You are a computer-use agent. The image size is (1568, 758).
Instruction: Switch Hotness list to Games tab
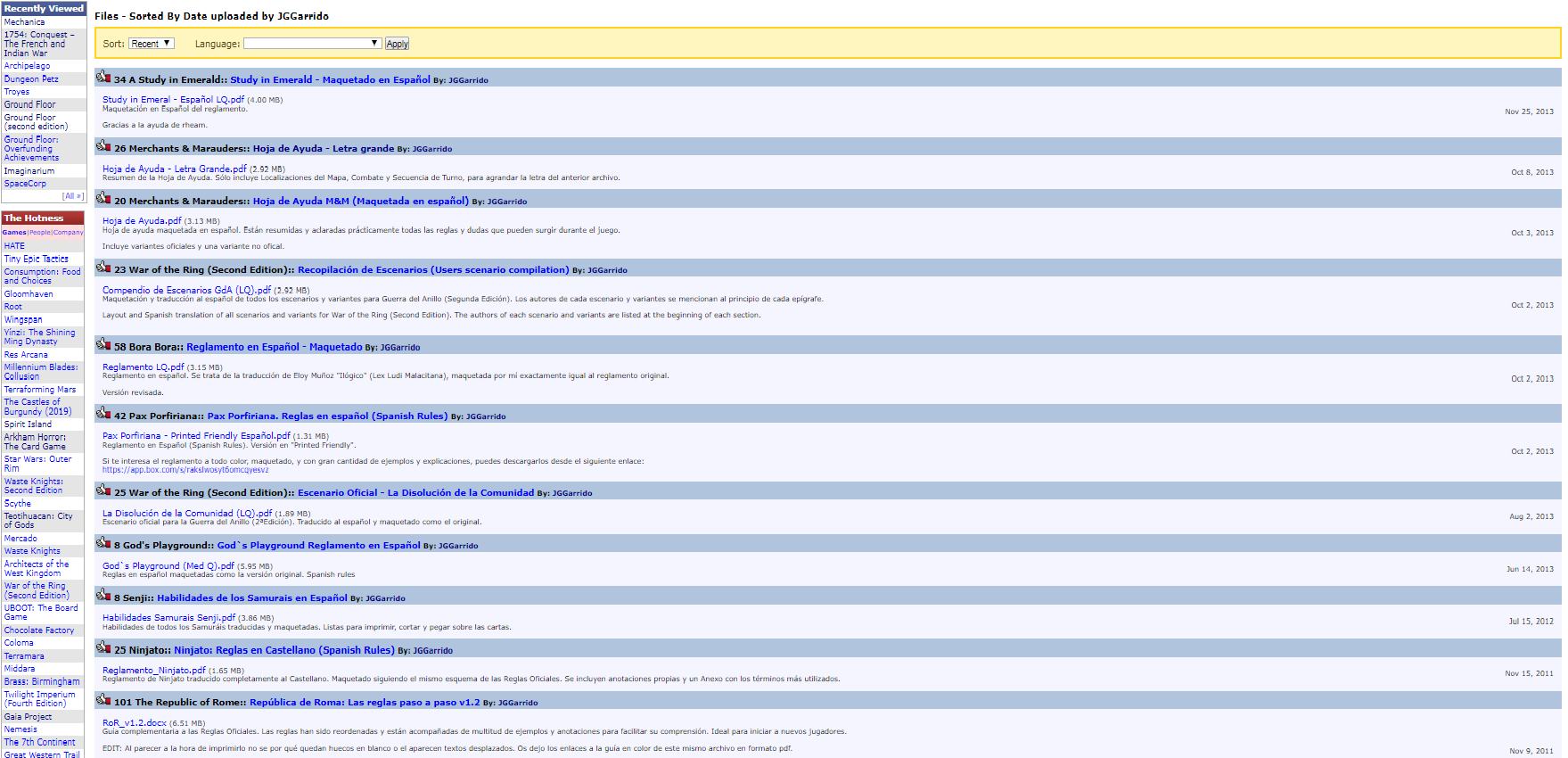click(x=14, y=233)
